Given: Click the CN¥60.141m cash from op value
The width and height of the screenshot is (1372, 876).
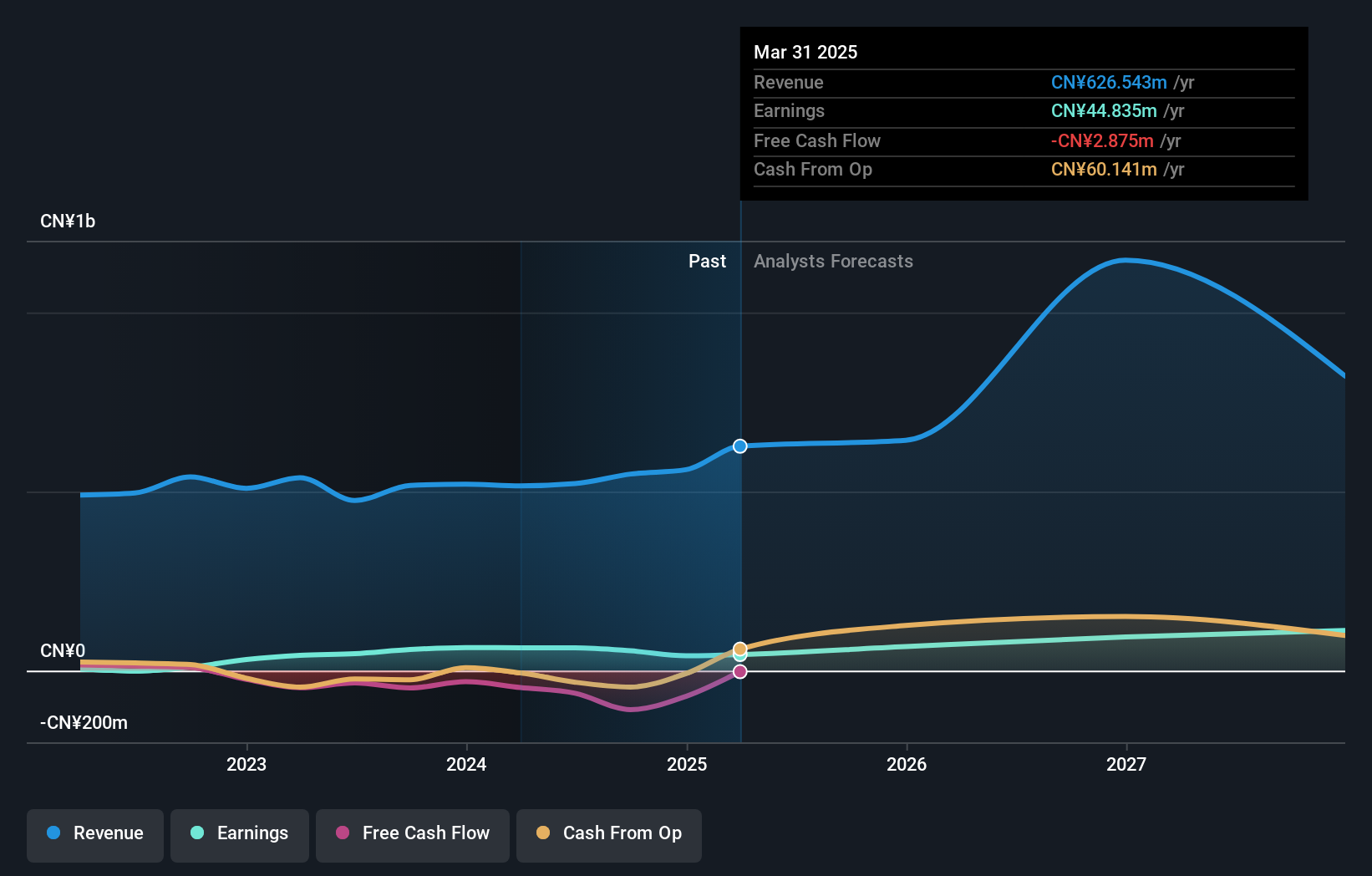Looking at the screenshot, I should [1104, 170].
